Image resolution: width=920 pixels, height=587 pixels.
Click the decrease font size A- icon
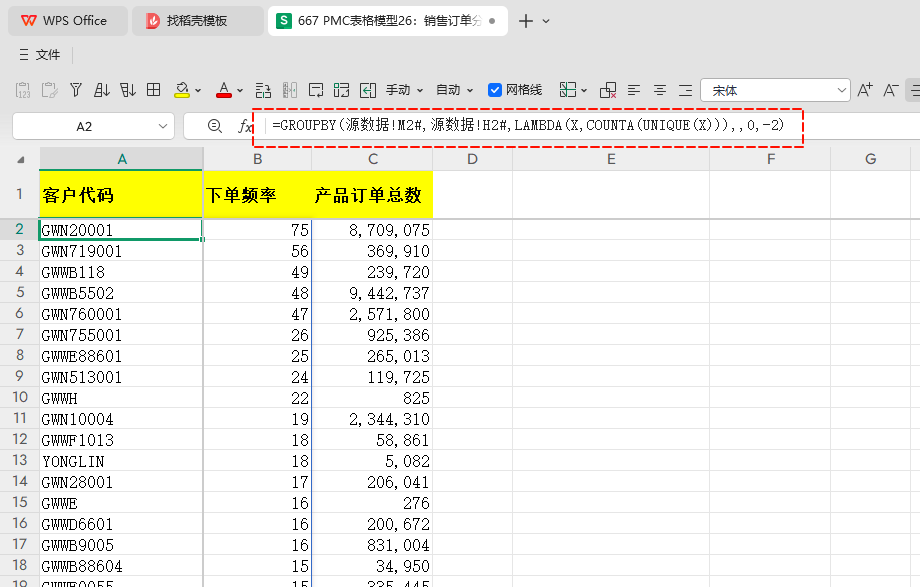pos(891,90)
